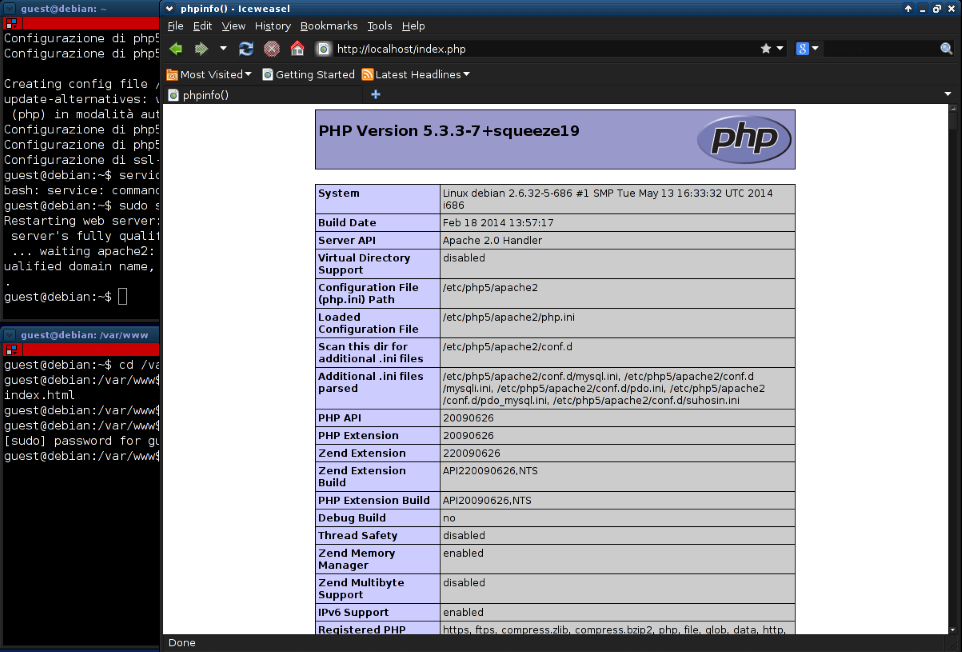
Task: Open the list all tabs dropdown
Action: click(x=947, y=94)
